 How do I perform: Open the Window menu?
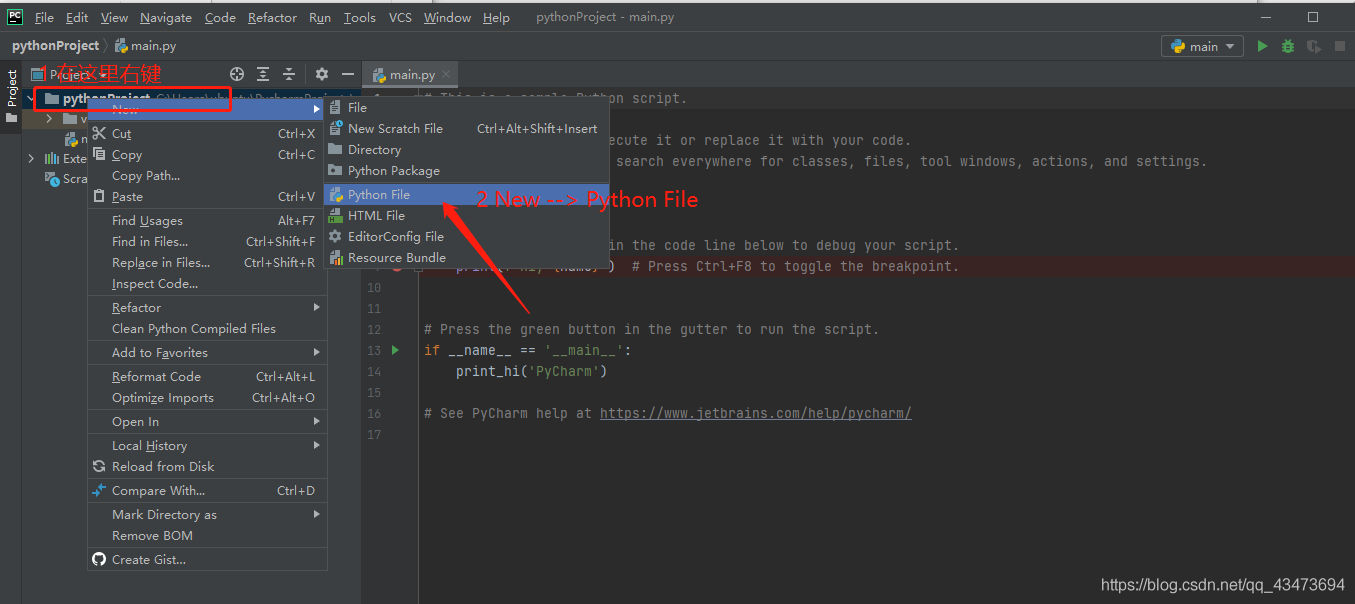[447, 17]
